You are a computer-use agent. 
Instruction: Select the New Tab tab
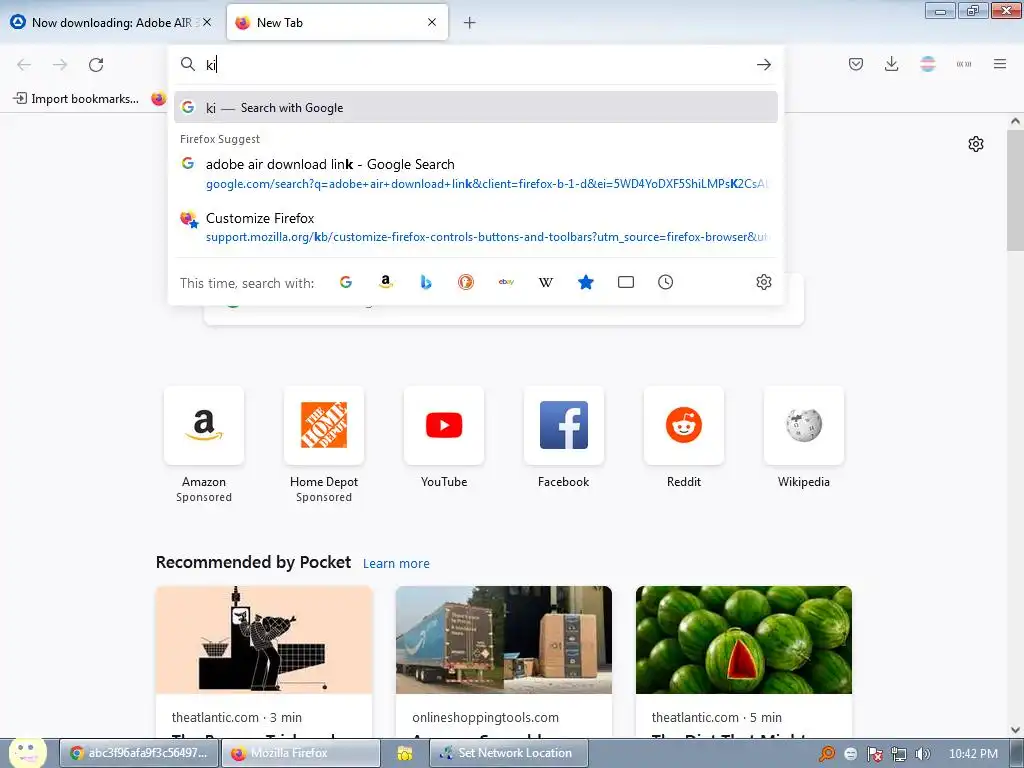[337, 22]
